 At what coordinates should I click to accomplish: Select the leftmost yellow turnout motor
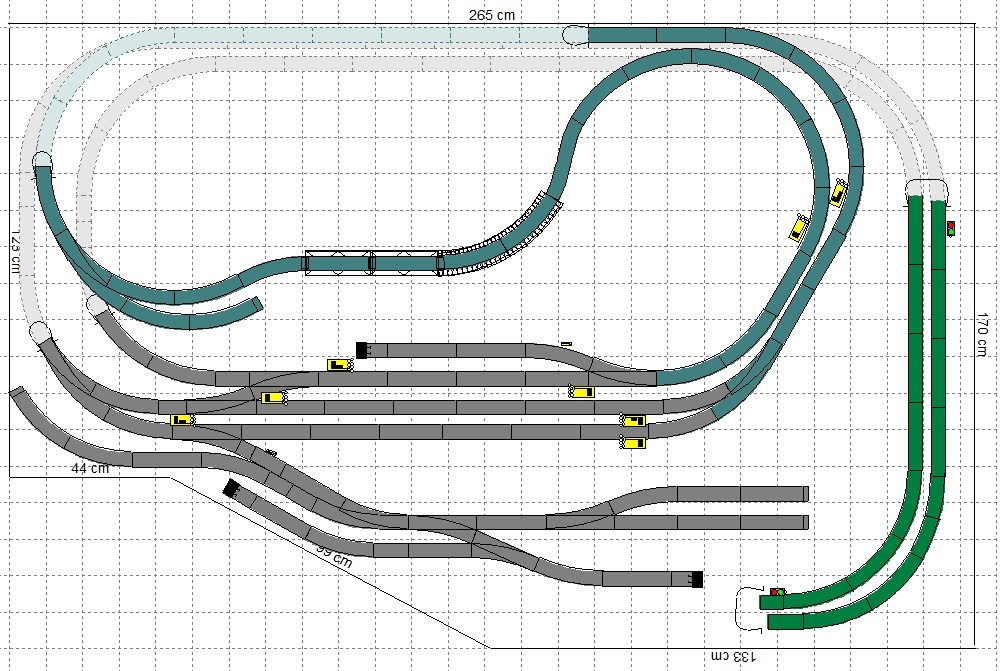(181, 420)
